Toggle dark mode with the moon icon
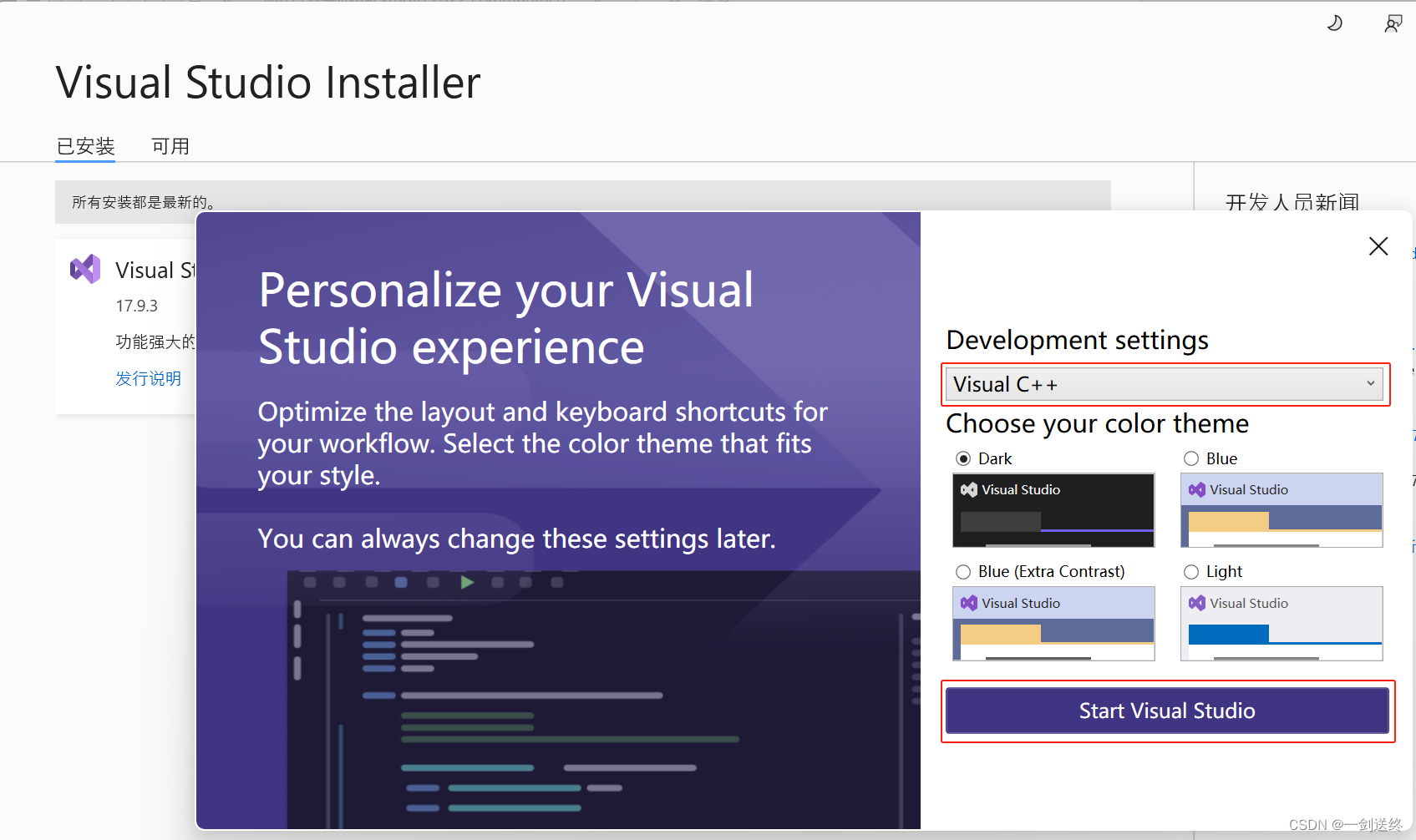The height and width of the screenshot is (840, 1416). [x=1334, y=23]
